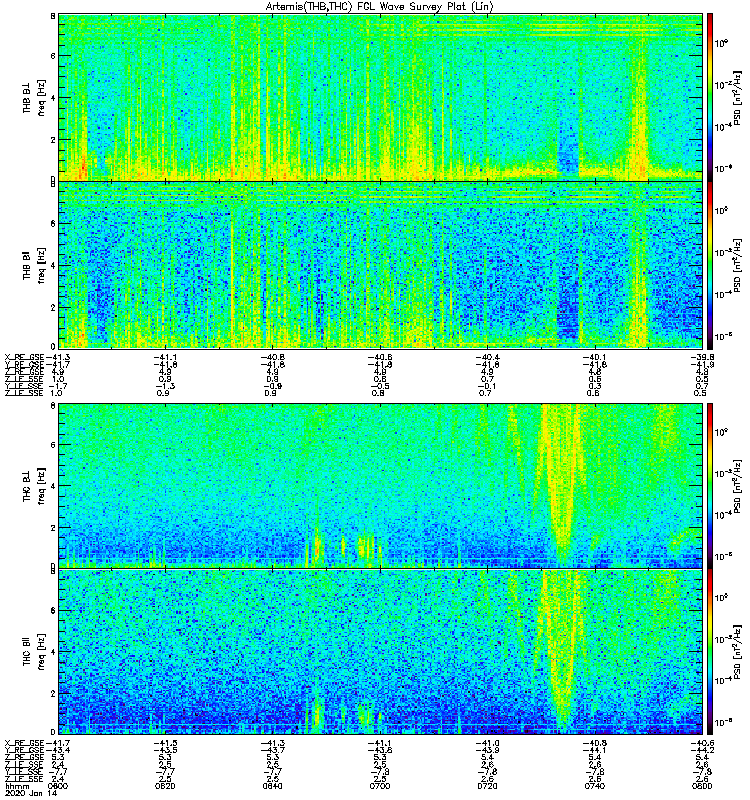
Task: Click the THC Y_RE_GSE value '-44.2'
Action: click(703, 750)
